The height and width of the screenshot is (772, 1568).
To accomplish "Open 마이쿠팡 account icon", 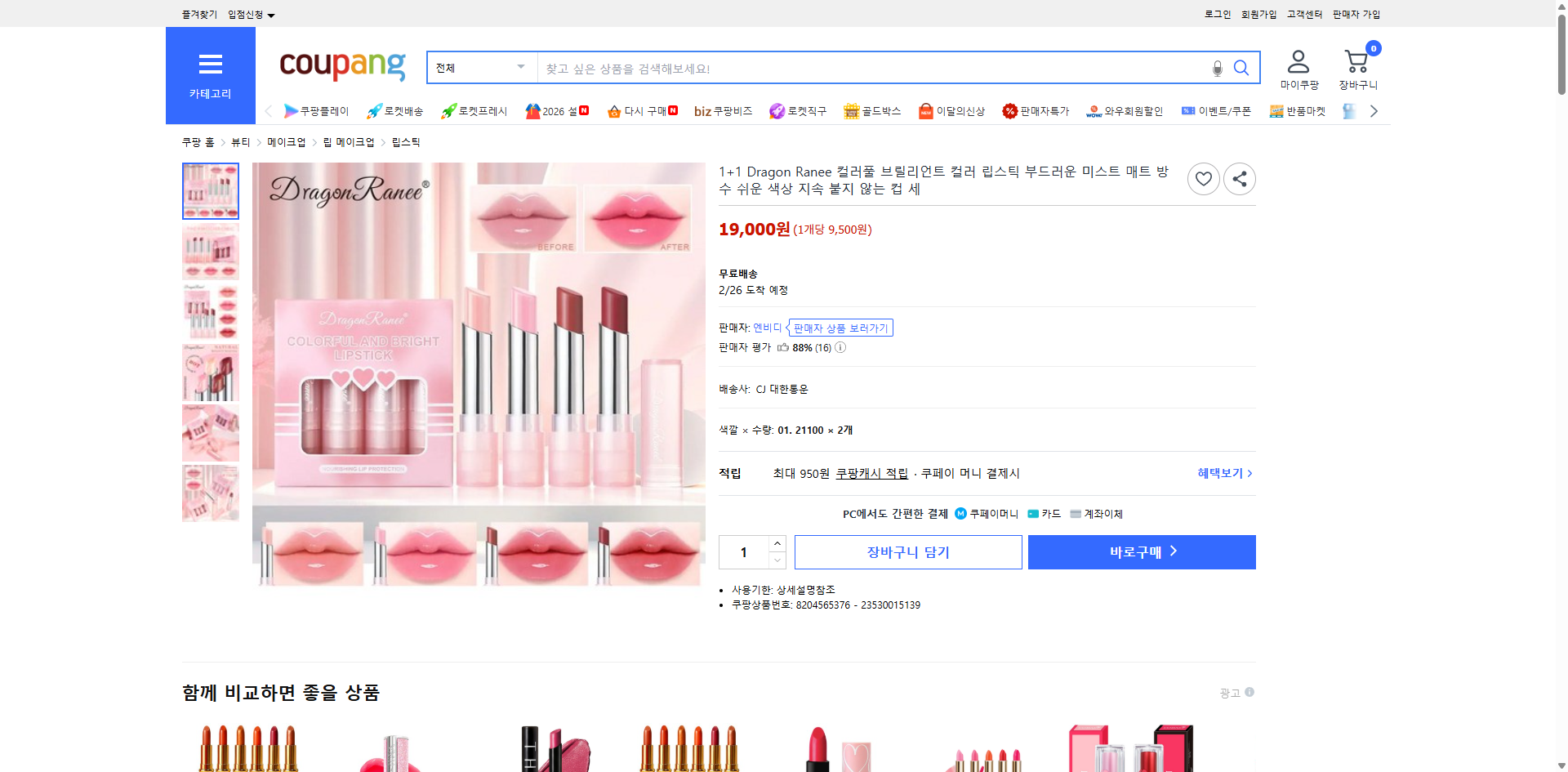I will (x=1297, y=61).
